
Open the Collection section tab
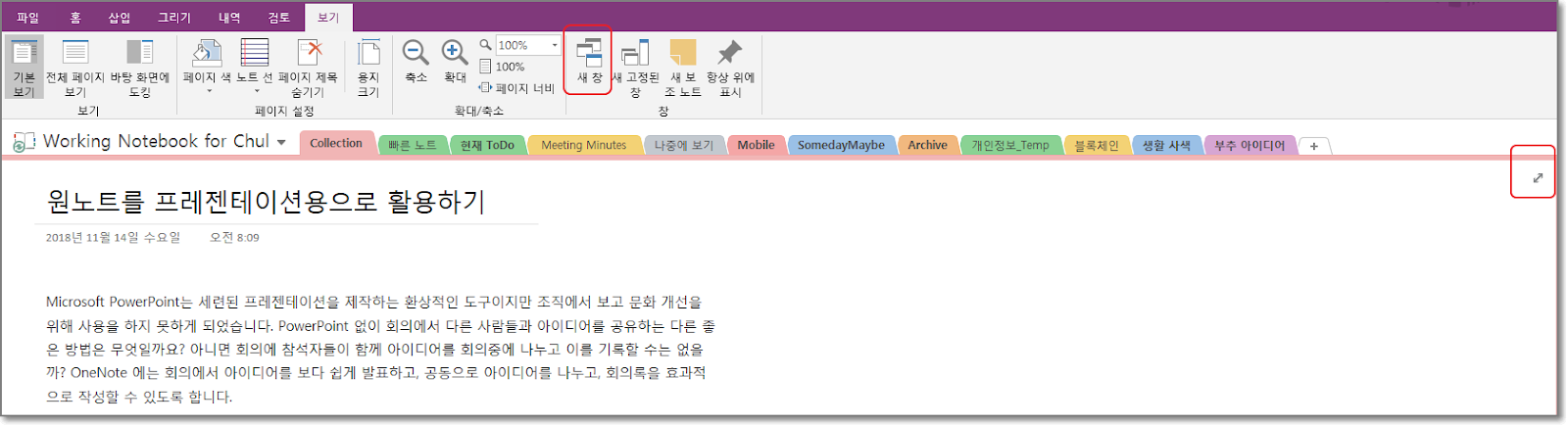click(336, 143)
